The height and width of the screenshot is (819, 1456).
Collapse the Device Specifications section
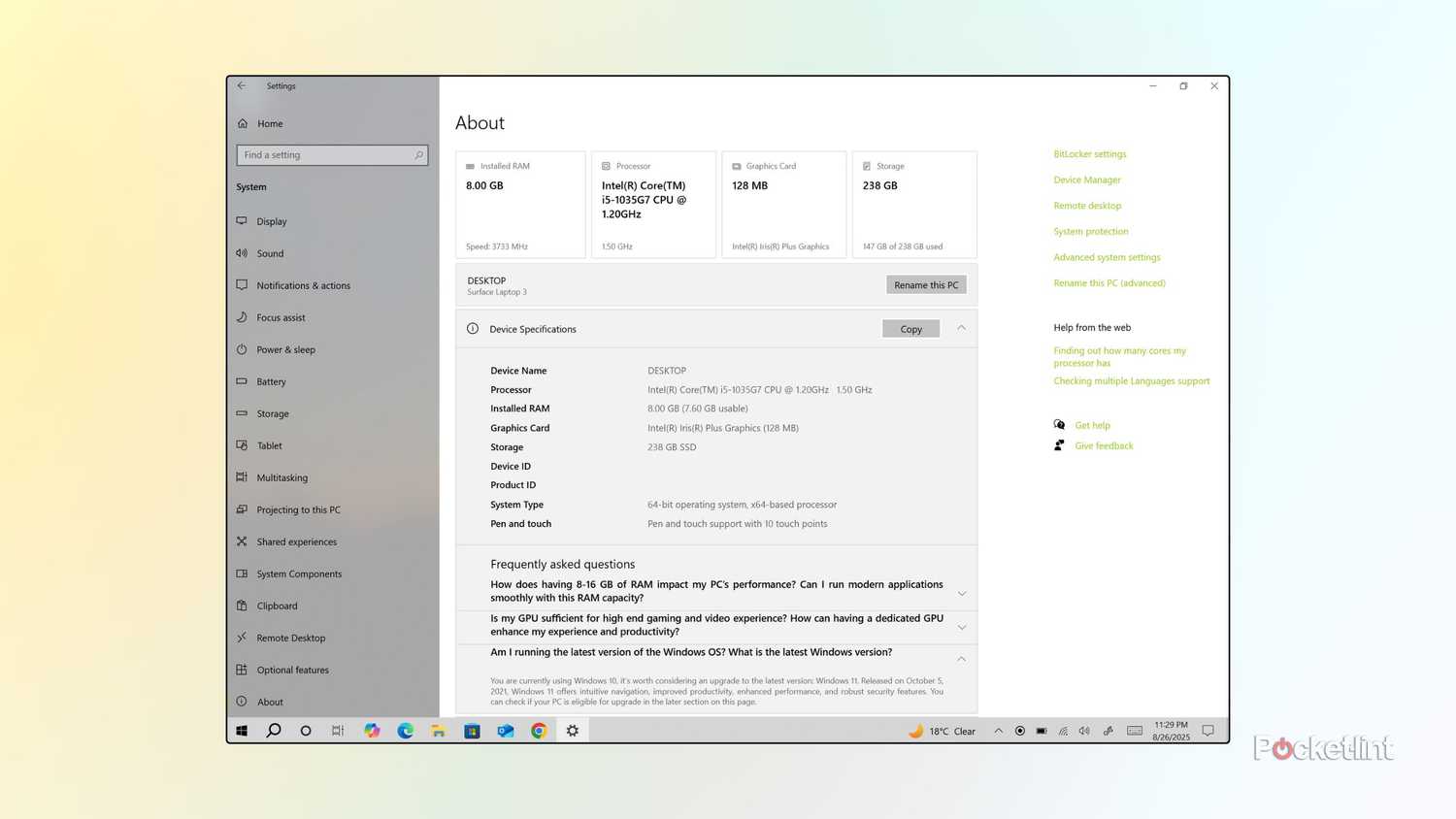click(960, 328)
